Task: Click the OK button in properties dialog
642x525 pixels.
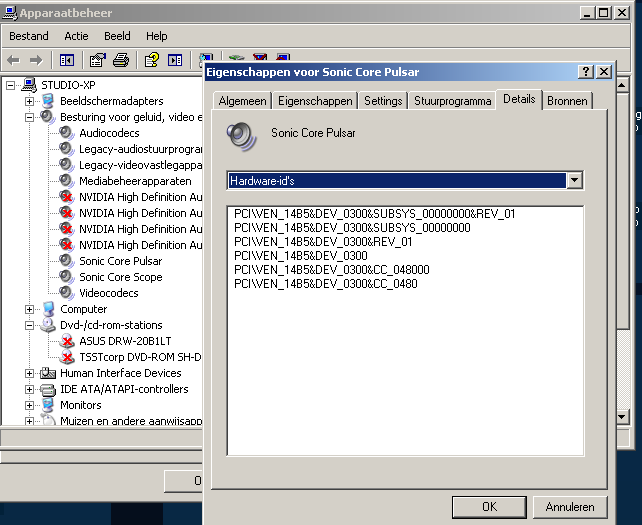Action: click(489, 506)
